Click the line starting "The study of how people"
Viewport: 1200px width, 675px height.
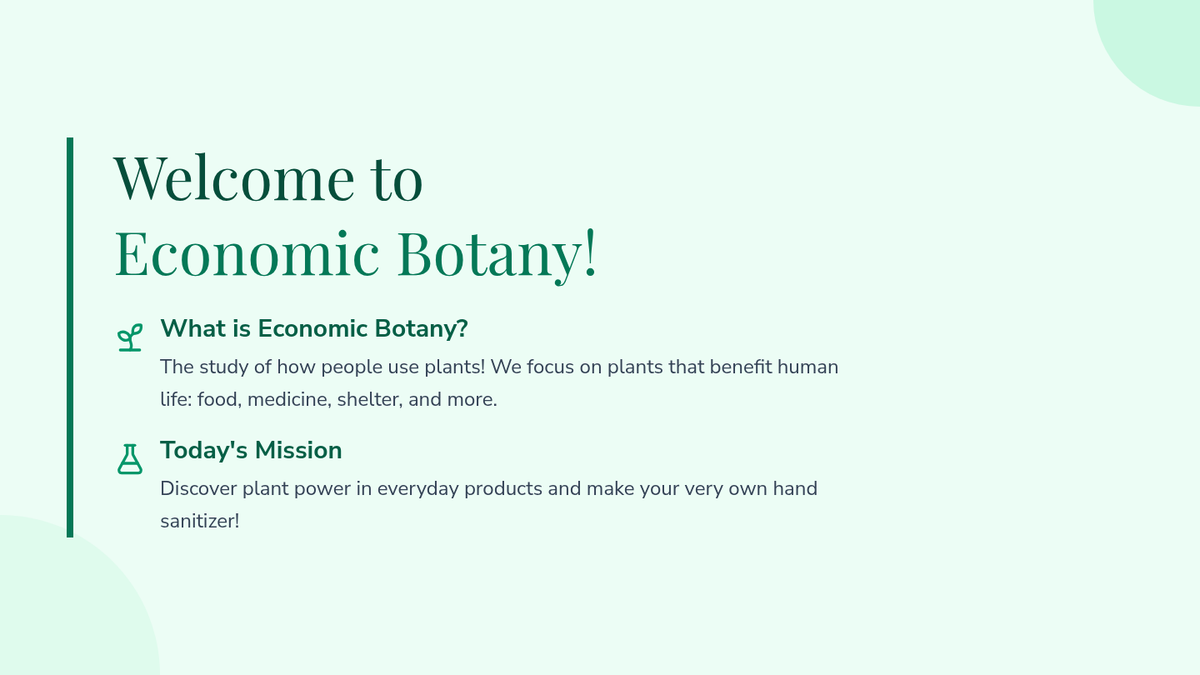499,367
